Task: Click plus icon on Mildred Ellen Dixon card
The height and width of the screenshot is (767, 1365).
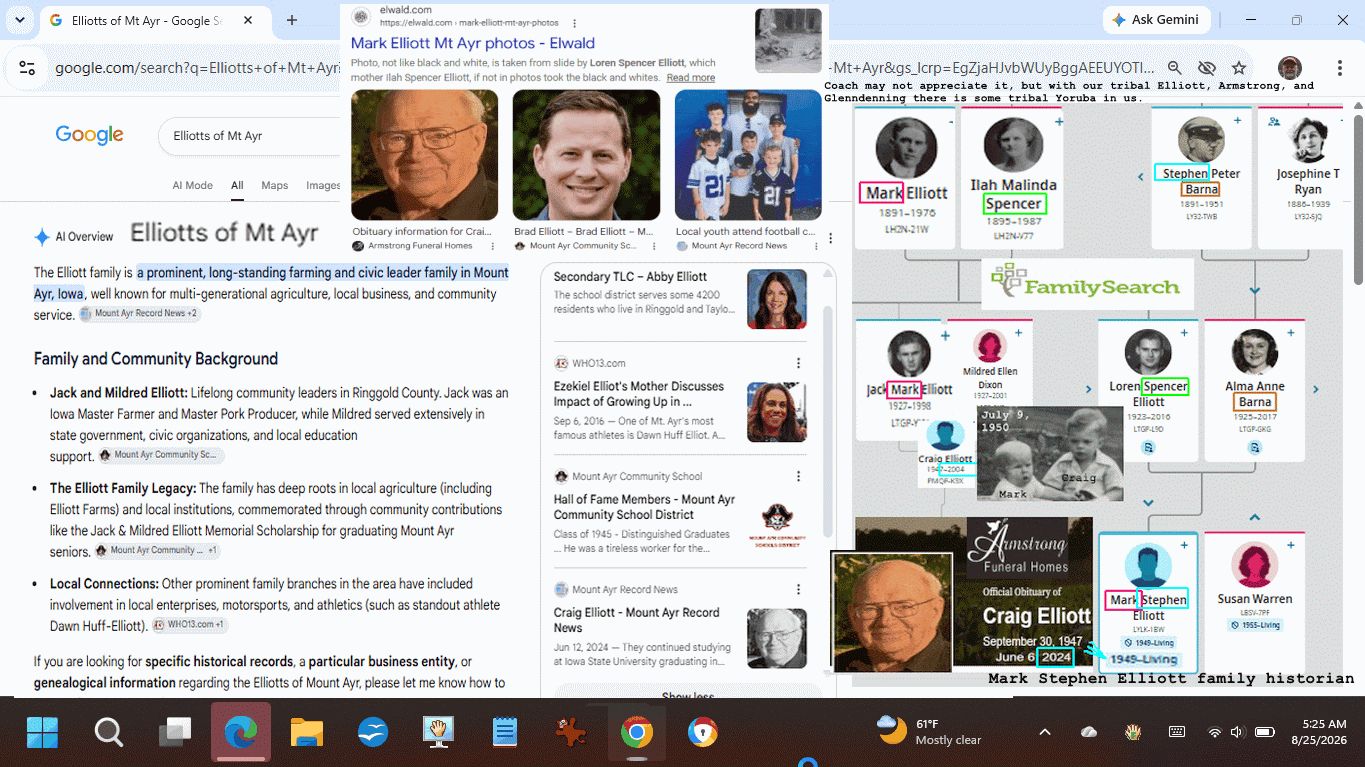Action: click(x=1018, y=333)
